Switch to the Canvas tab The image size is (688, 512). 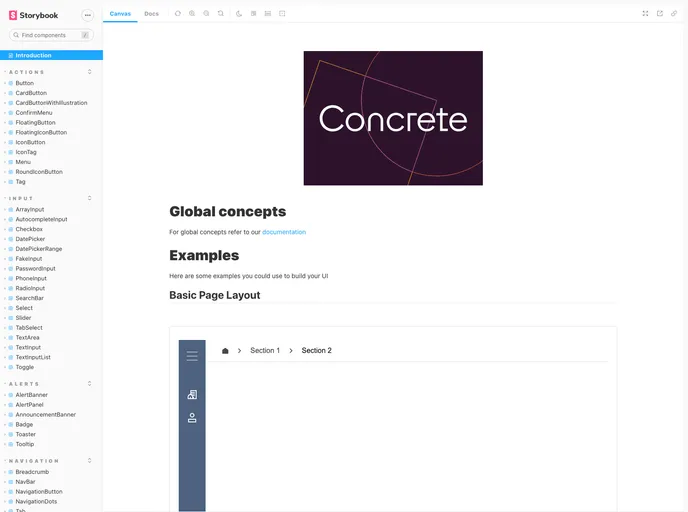[120, 14]
